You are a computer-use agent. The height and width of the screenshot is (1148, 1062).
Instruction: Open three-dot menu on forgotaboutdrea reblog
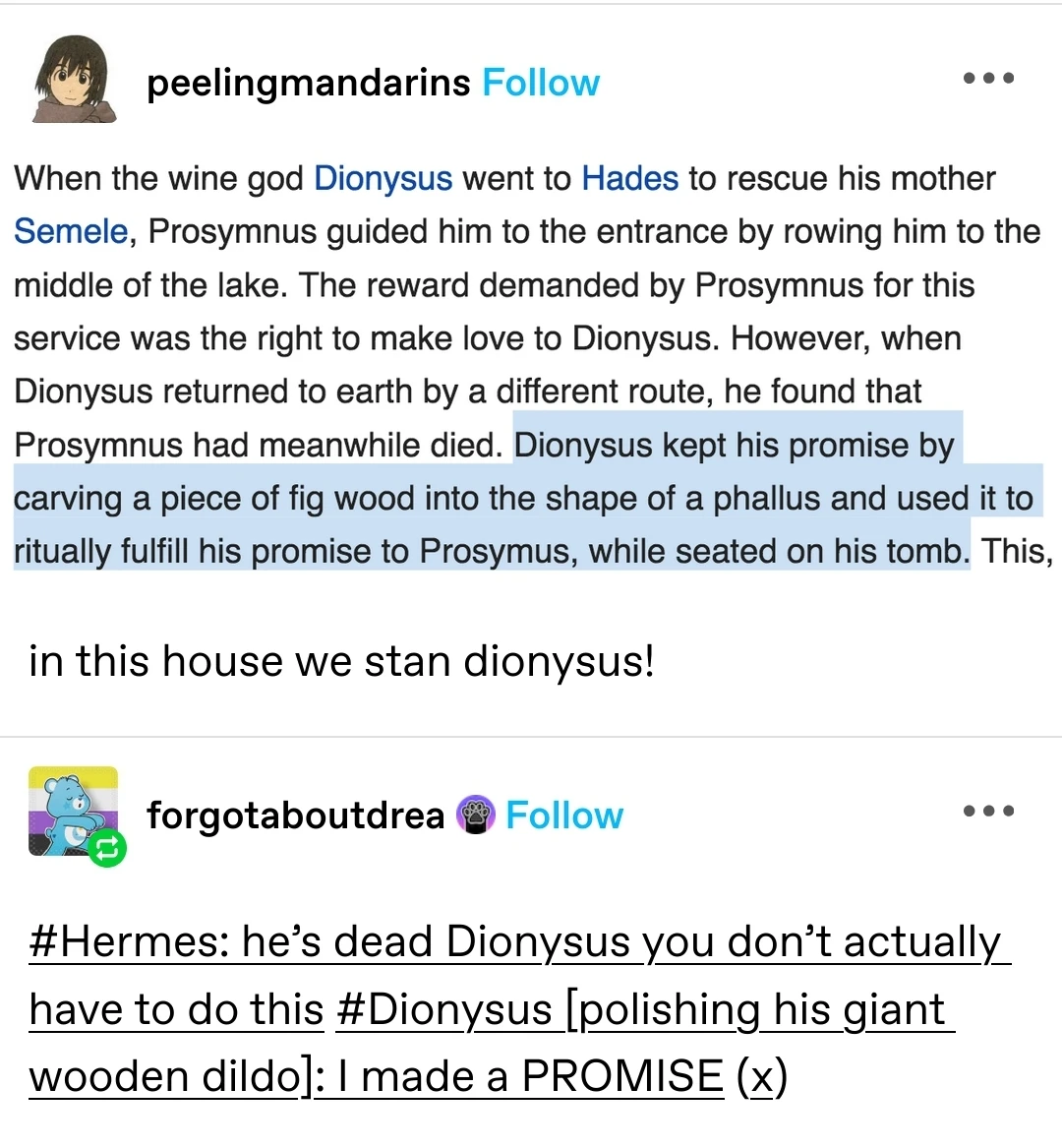pyautogui.click(x=989, y=811)
